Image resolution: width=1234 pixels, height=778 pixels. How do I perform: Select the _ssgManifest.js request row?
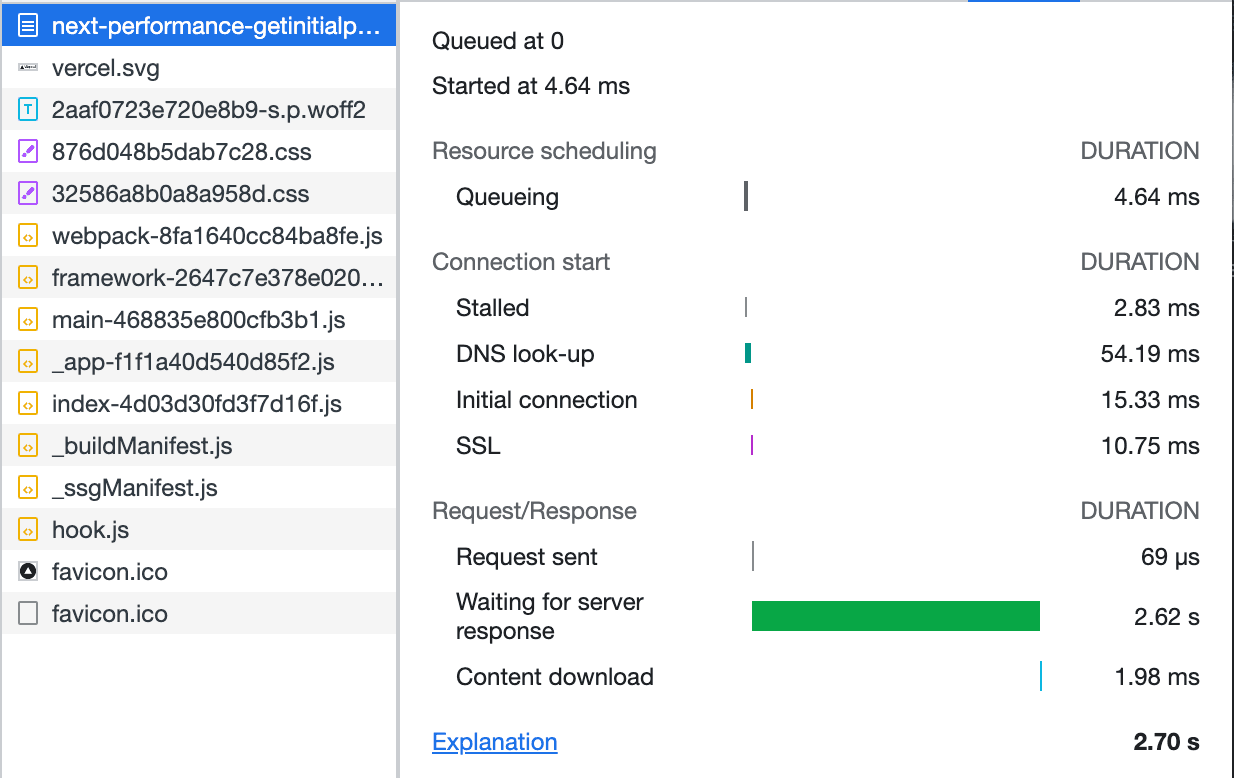[x=134, y=488]
